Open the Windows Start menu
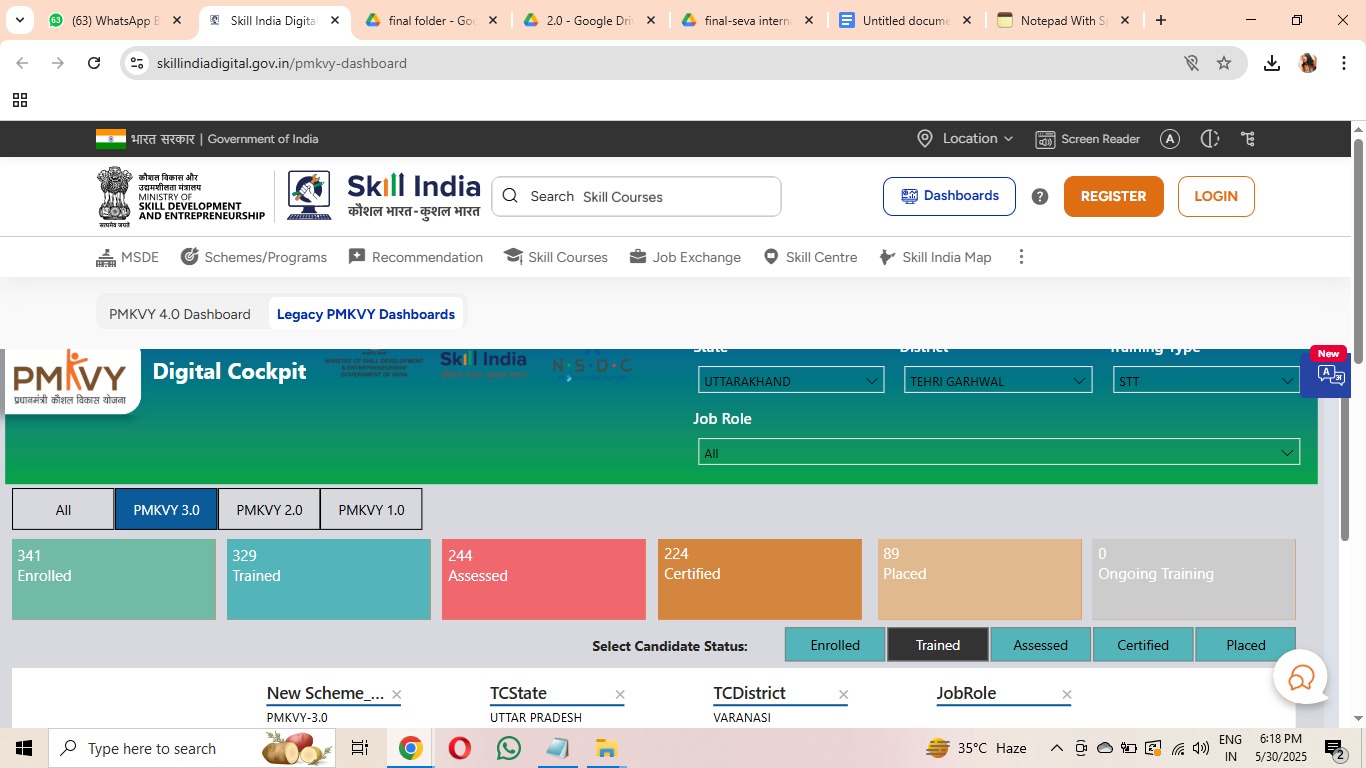 pyautogui.click(x=23, y=748)
